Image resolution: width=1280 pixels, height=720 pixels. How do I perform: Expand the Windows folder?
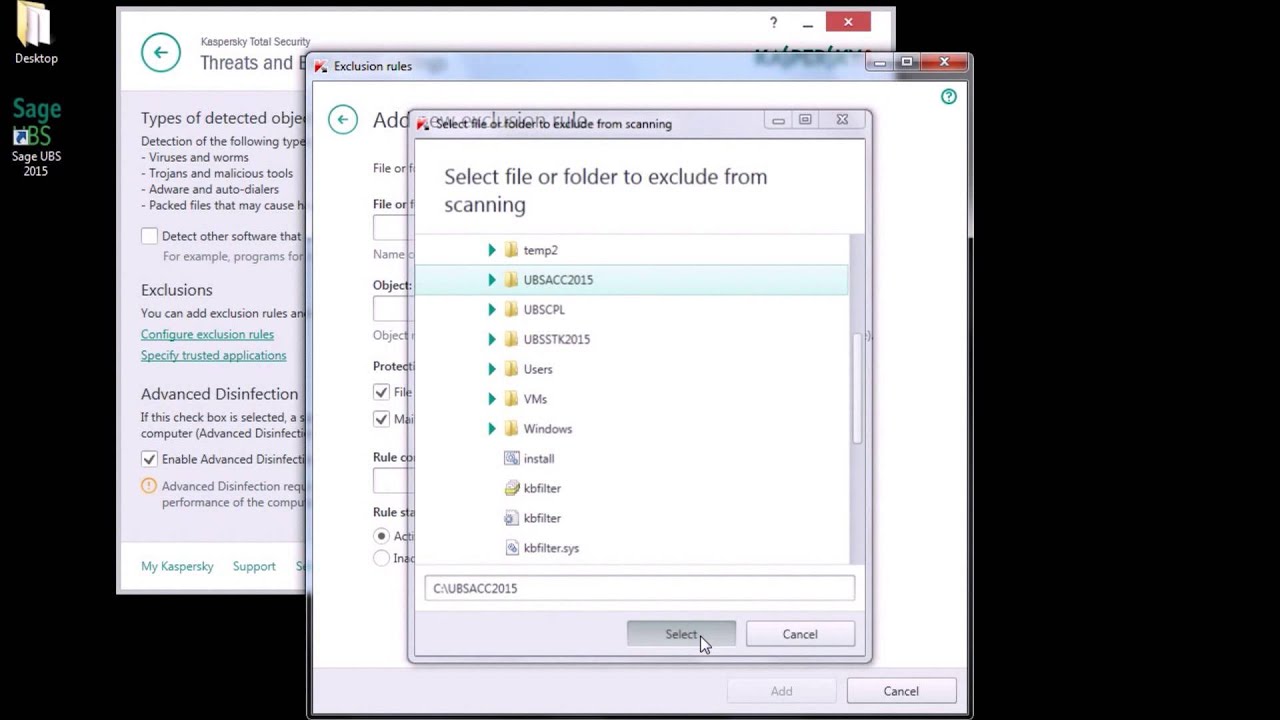click(491, 429)
